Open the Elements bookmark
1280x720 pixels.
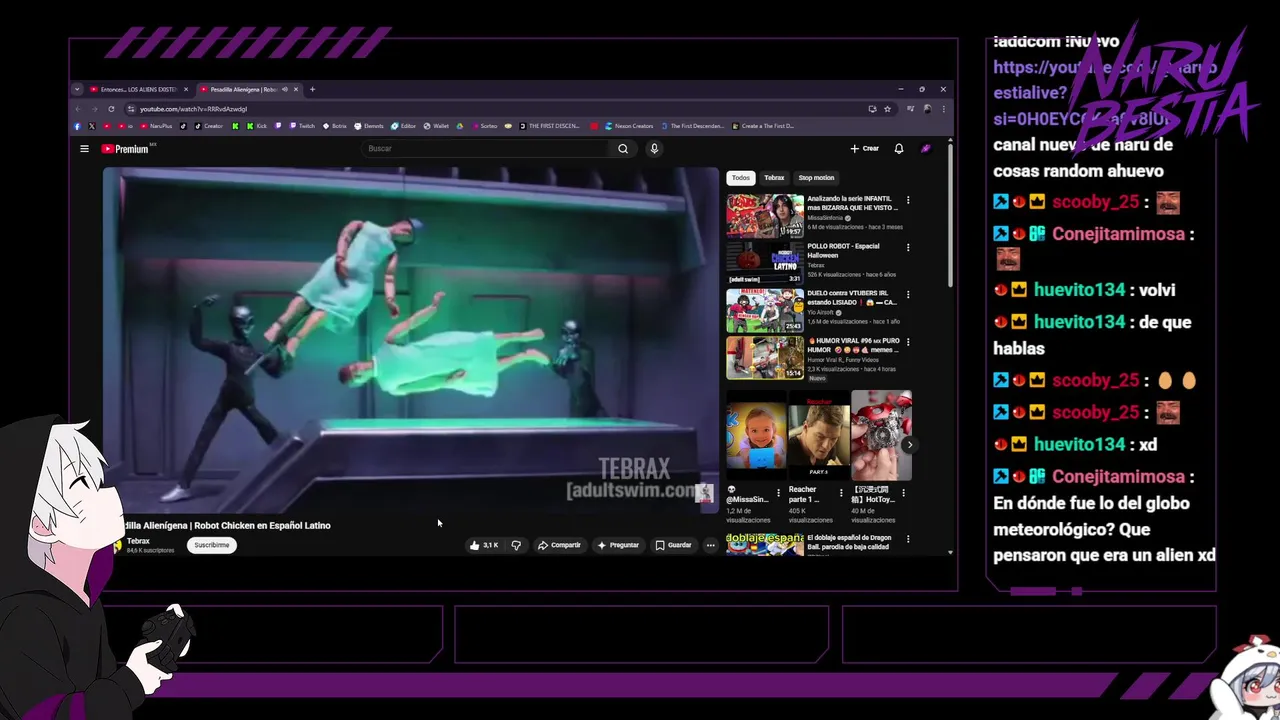pyautogui.click(x=369, y=126)
